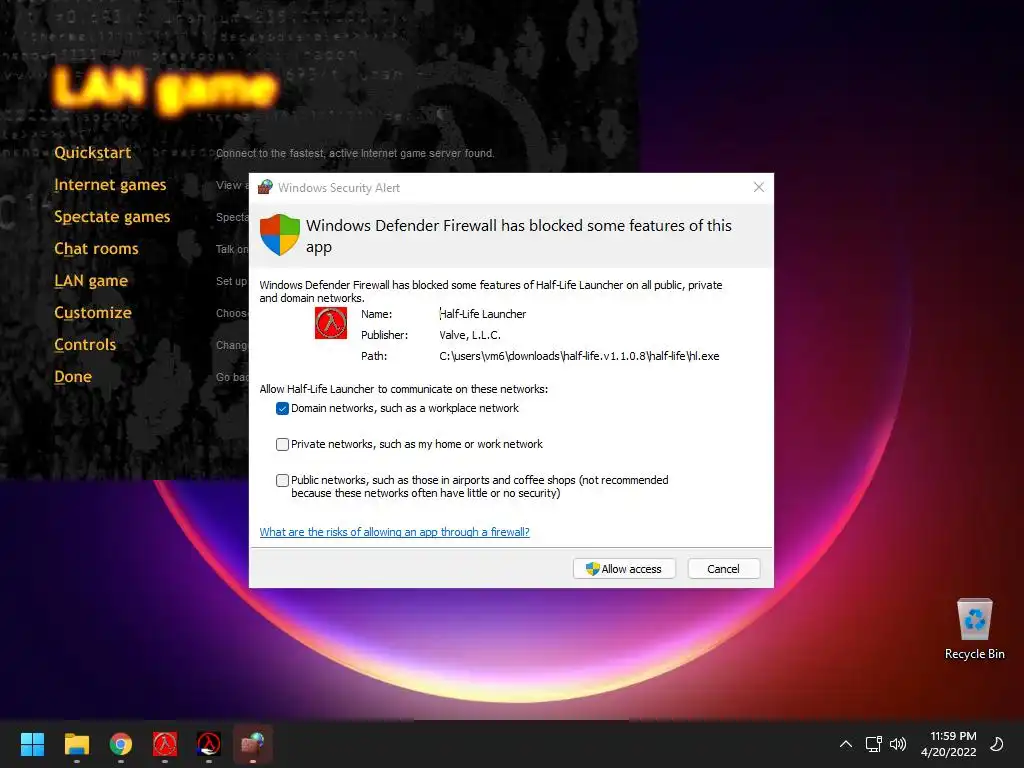Open the firewall risks help link
The height and width of the screenshot is (768, 1024).
[394, 532]
